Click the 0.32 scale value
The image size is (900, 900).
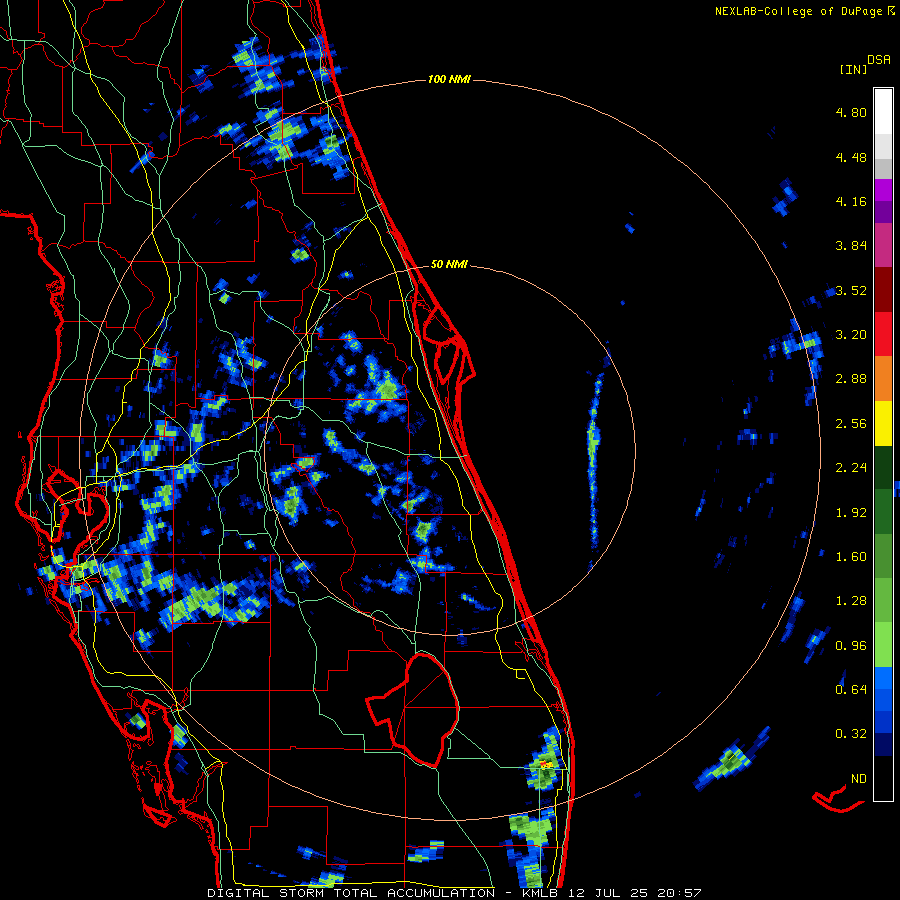point(851,734)
